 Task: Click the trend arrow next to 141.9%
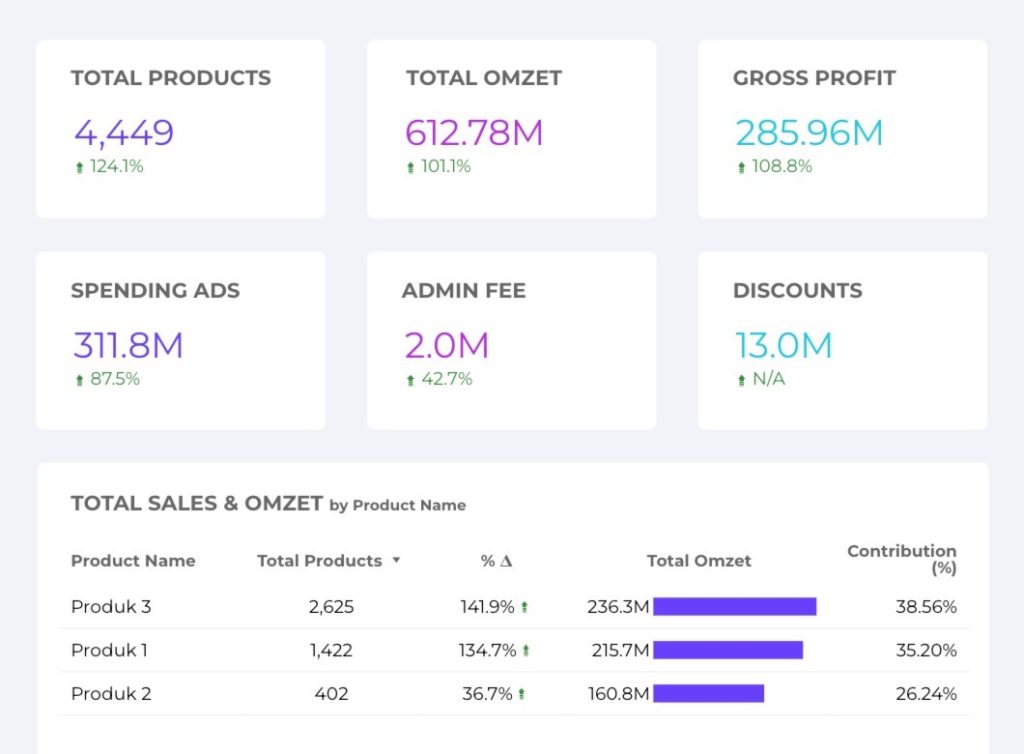(x=524, y=607)
